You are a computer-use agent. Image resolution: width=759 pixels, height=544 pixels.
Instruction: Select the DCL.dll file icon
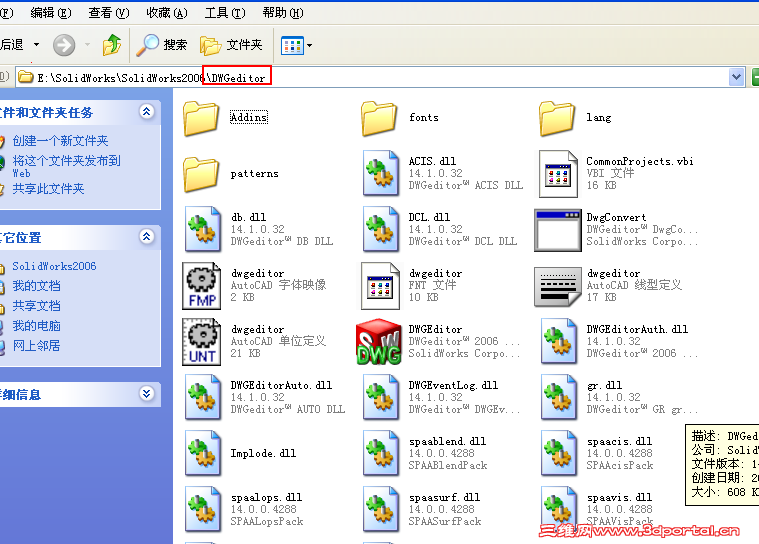pyautogui.click(x=381, y=229)
